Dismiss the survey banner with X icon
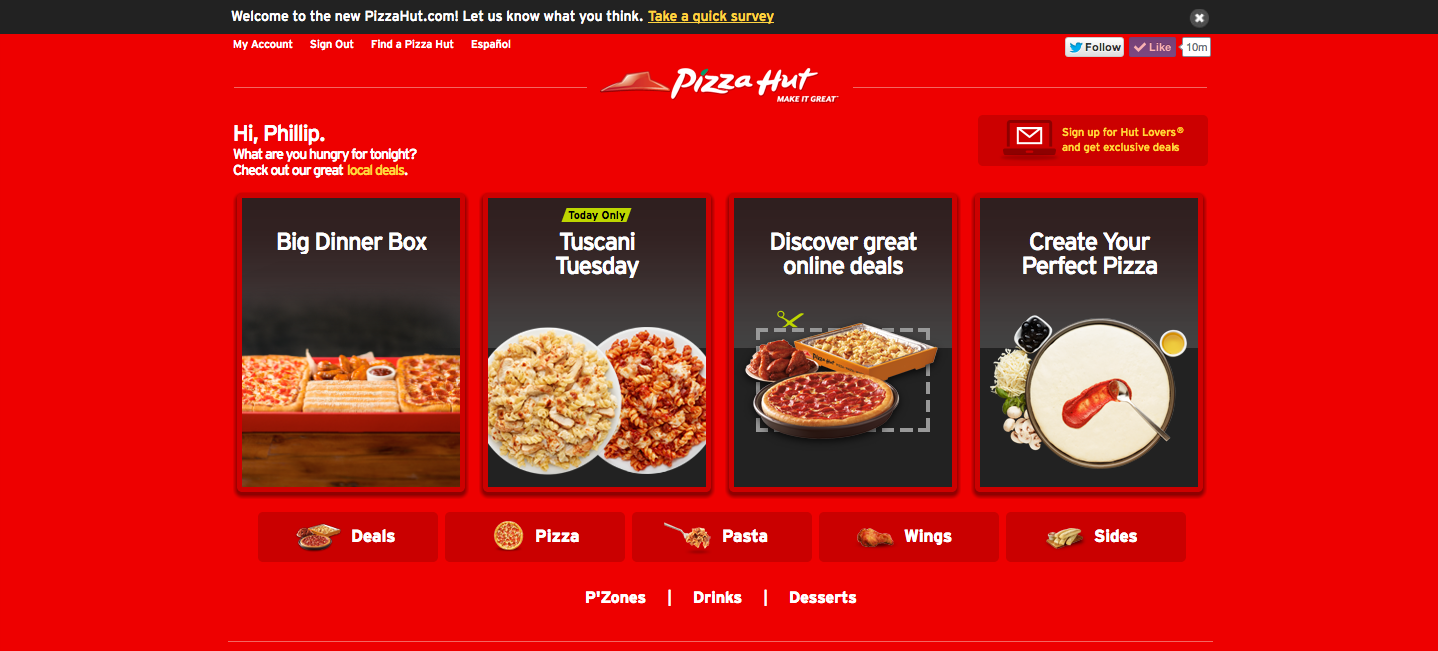 [x=1199, y=17]
